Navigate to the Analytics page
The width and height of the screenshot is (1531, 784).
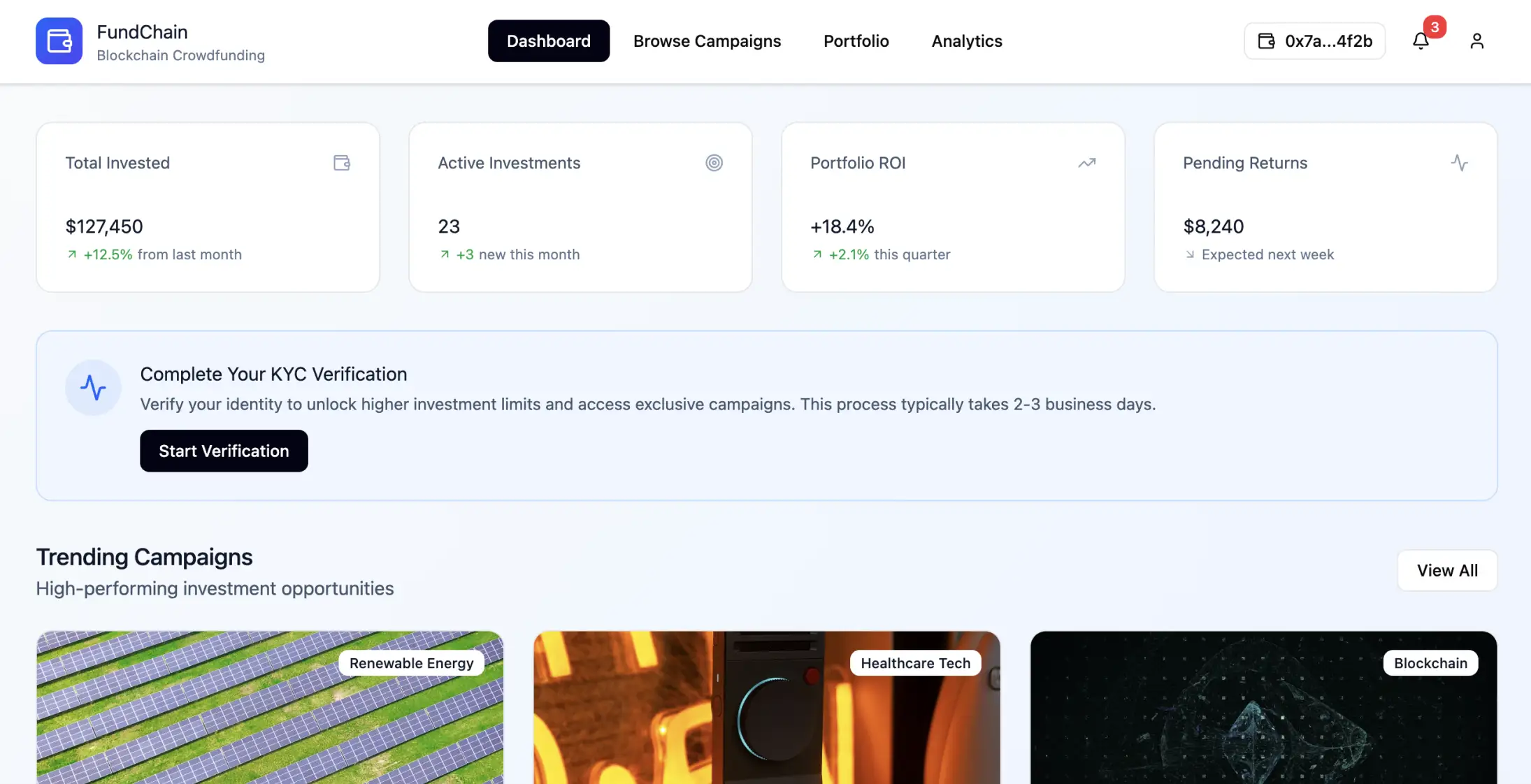click(x=966, y=41)
